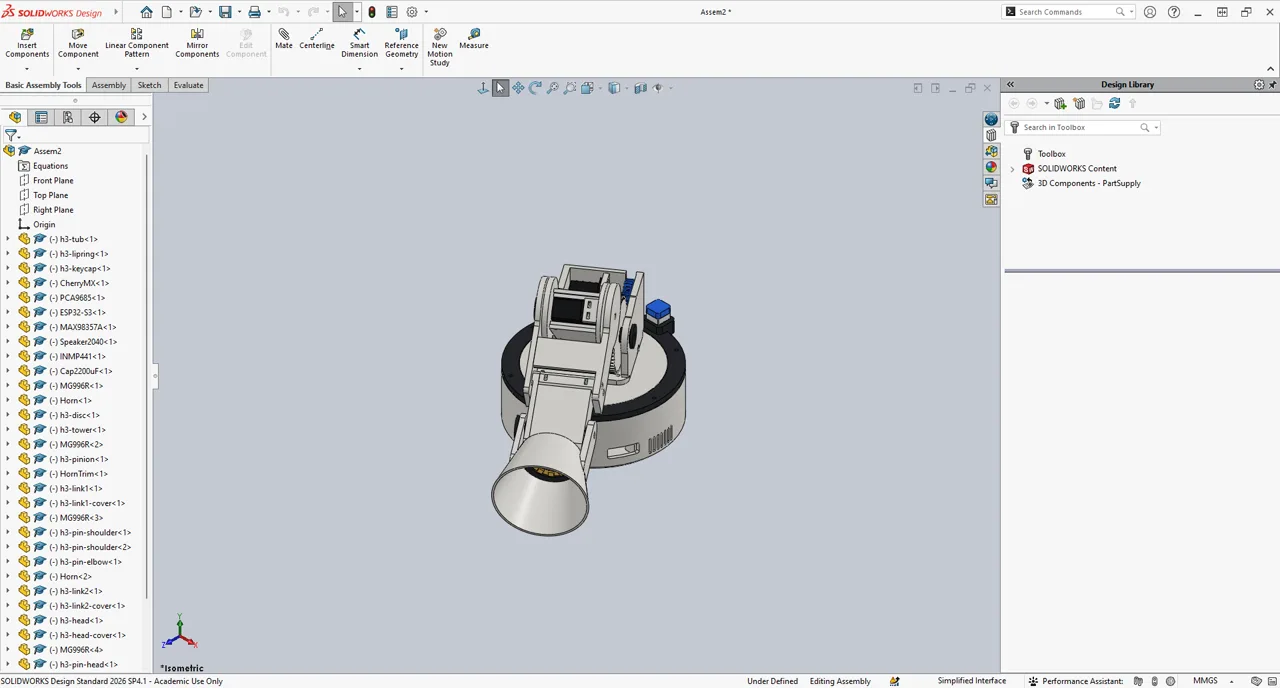Screen dimensions: 1280x688
Task: Click the Search in Toolbox field
Action: pyautogui.click(x=1080, y=127)
